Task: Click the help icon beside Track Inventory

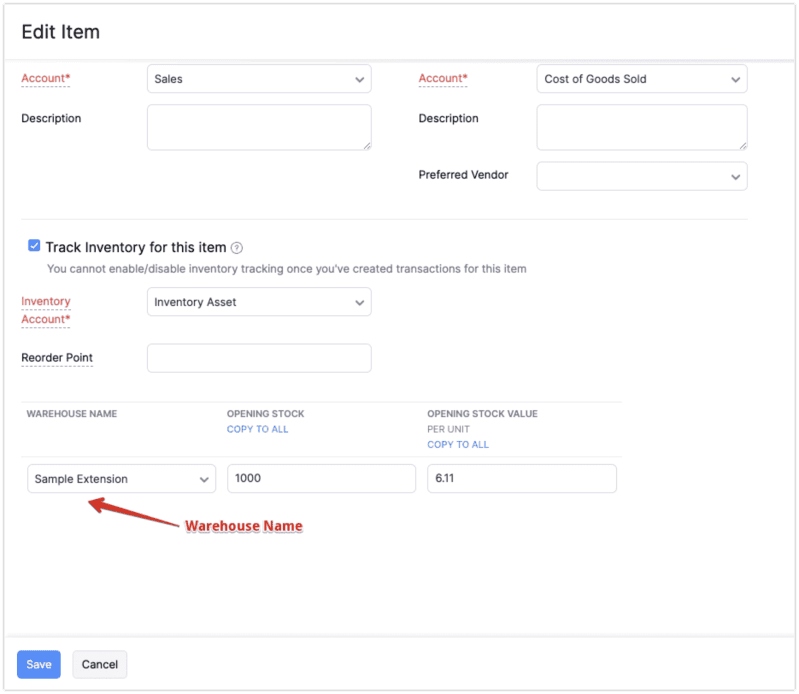Action: (237, 248)
